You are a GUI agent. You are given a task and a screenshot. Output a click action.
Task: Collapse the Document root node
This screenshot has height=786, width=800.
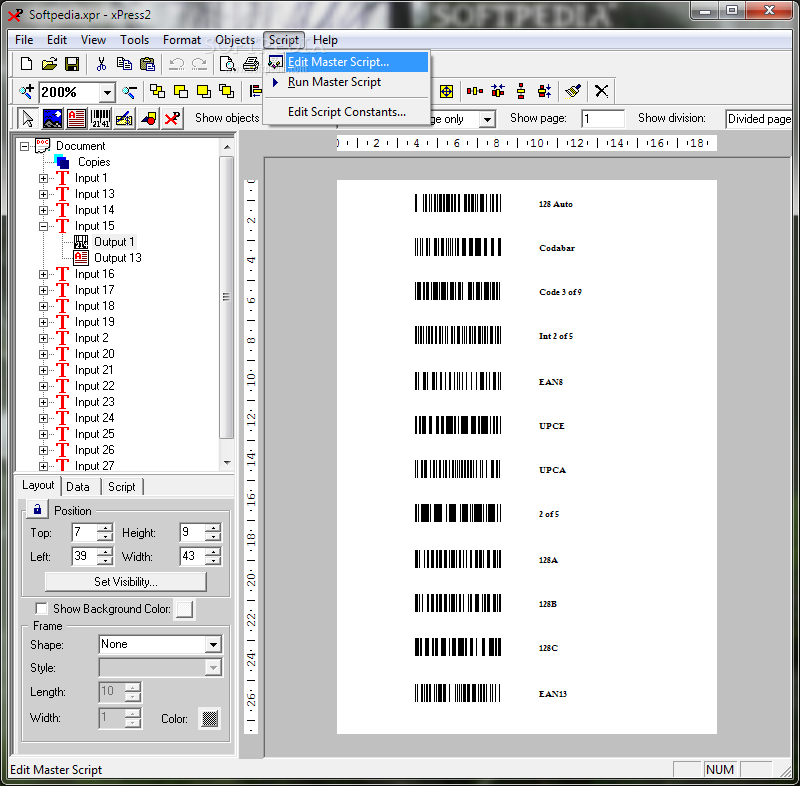[24, 146]
